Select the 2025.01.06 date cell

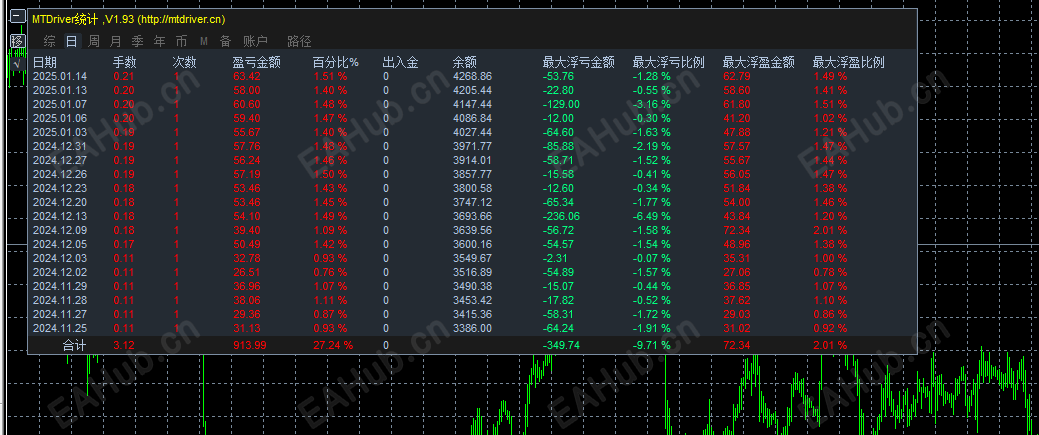click(x=60, y=118)
